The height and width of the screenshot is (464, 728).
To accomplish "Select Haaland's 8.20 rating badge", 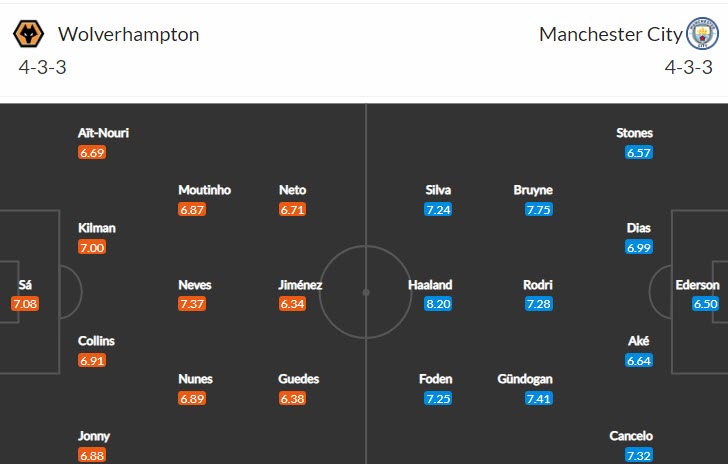I will (x=438, y=304).
